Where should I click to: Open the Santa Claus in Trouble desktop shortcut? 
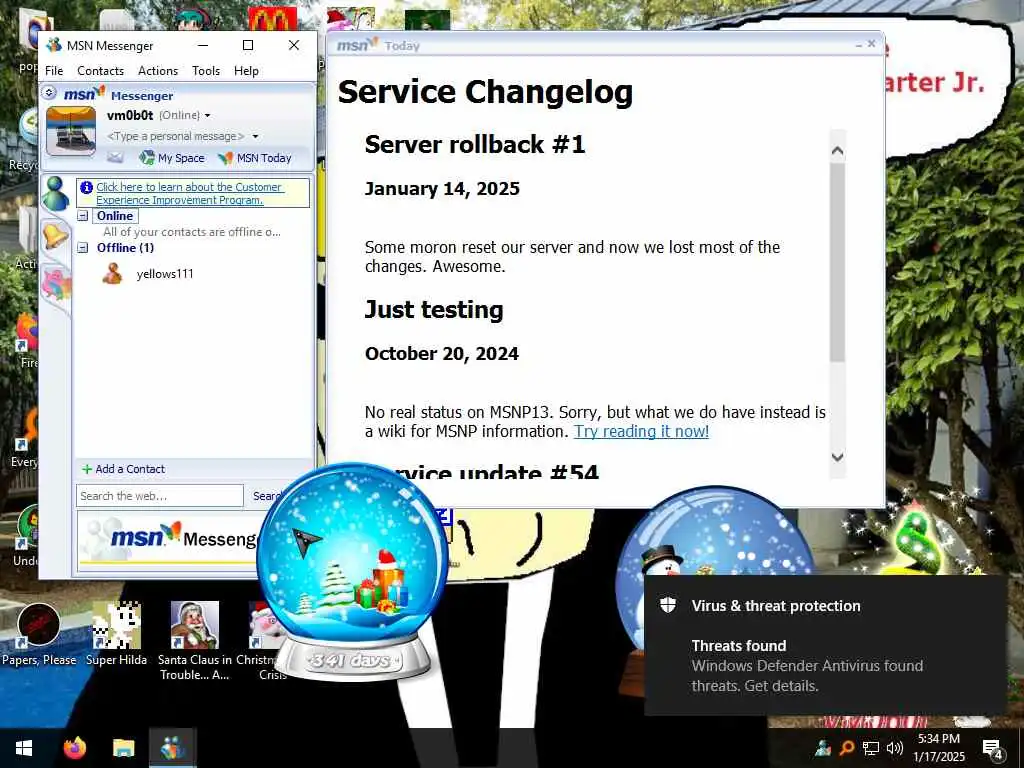coord(195,641)
